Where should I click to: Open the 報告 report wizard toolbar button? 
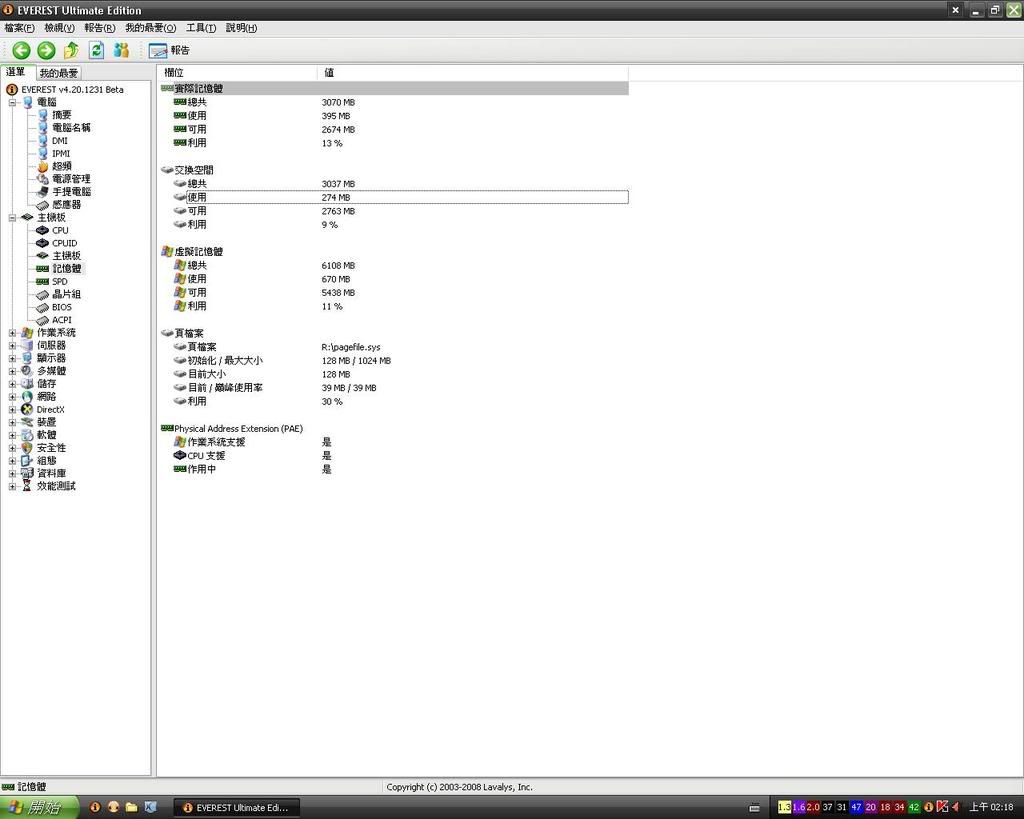[169, 50]
